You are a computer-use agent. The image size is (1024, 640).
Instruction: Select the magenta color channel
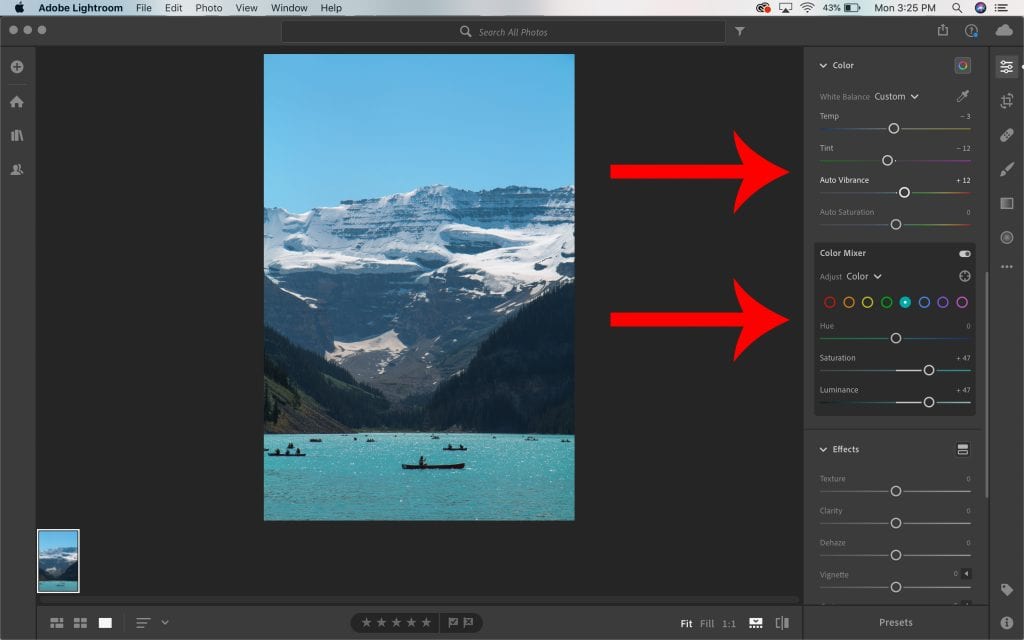[962, 302]
